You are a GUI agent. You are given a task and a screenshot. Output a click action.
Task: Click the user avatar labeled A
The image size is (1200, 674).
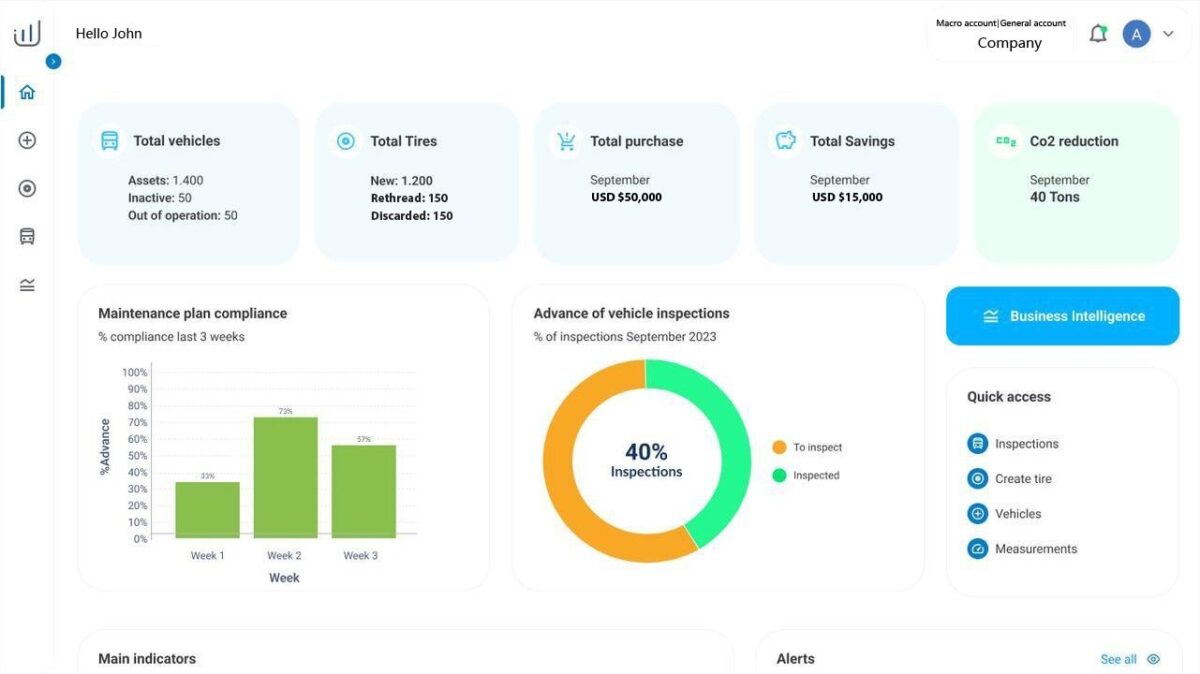(x=1136, y=34)
